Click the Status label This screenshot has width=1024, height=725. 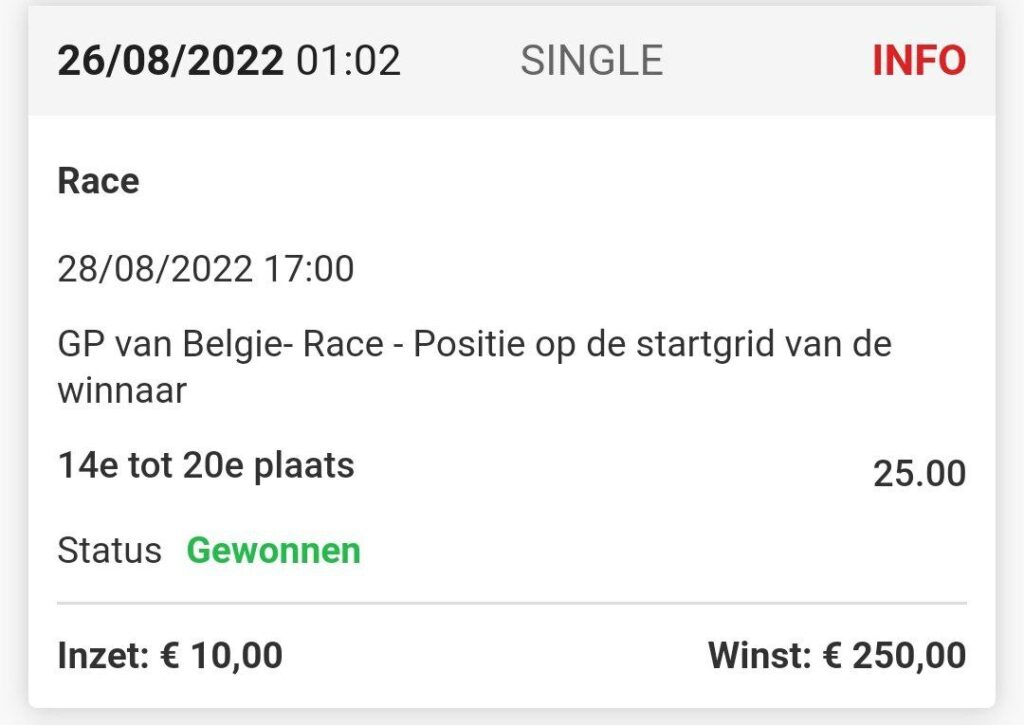click(109, 550)
